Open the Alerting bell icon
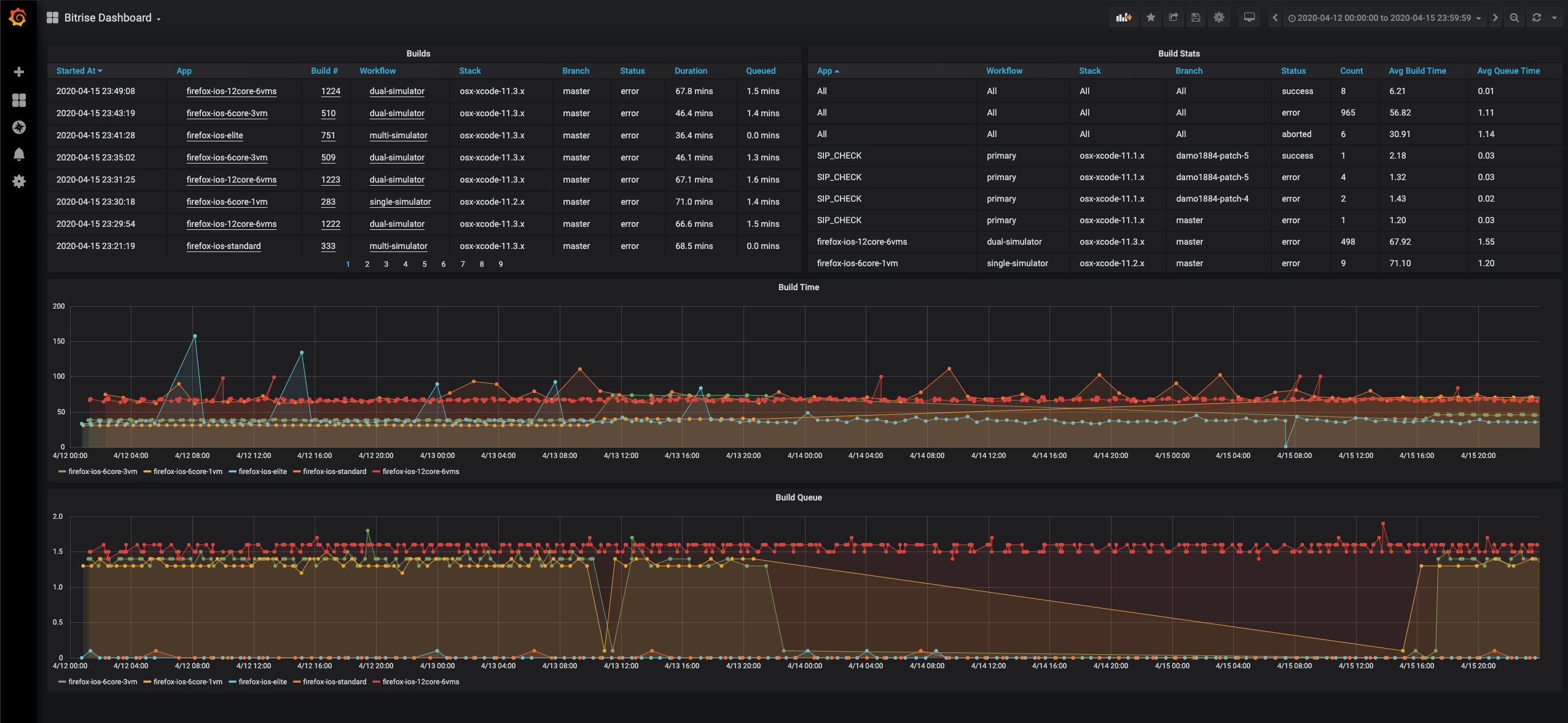The image size is (1568, 723). coord(19,154)
